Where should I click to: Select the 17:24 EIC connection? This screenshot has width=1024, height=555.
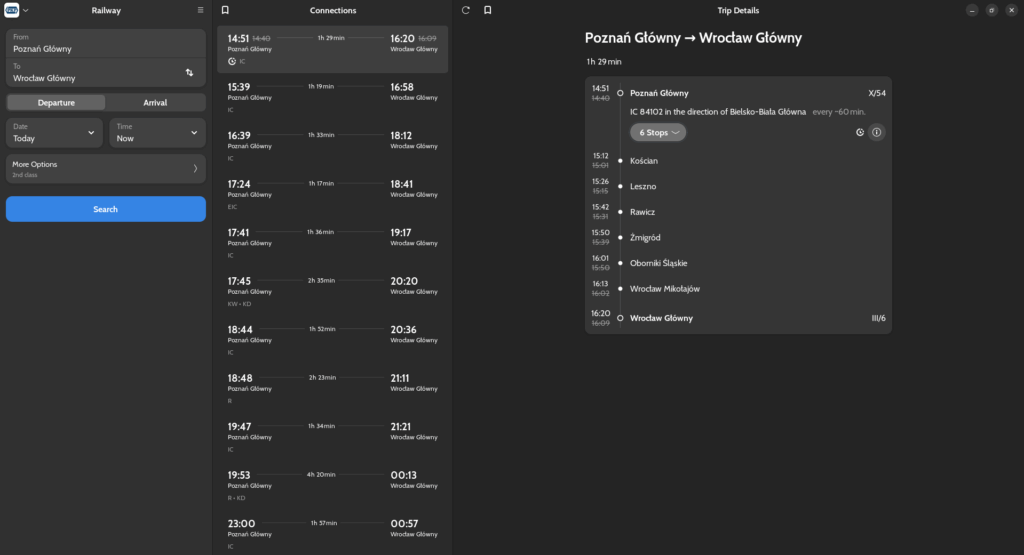(332, 195)
